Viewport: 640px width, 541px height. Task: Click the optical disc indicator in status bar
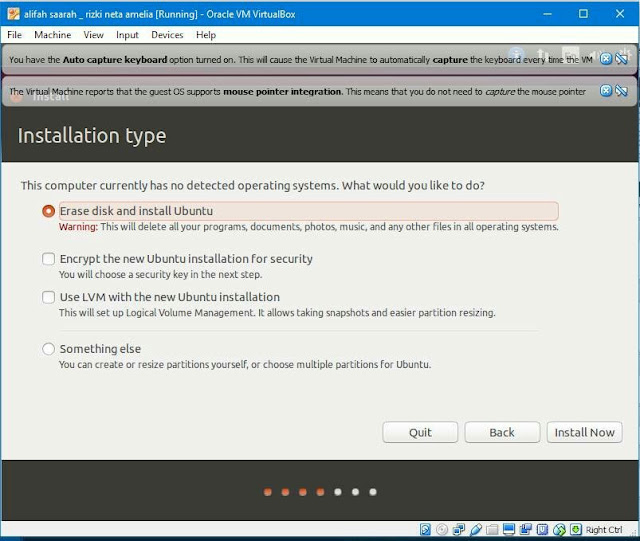[442, 530]
